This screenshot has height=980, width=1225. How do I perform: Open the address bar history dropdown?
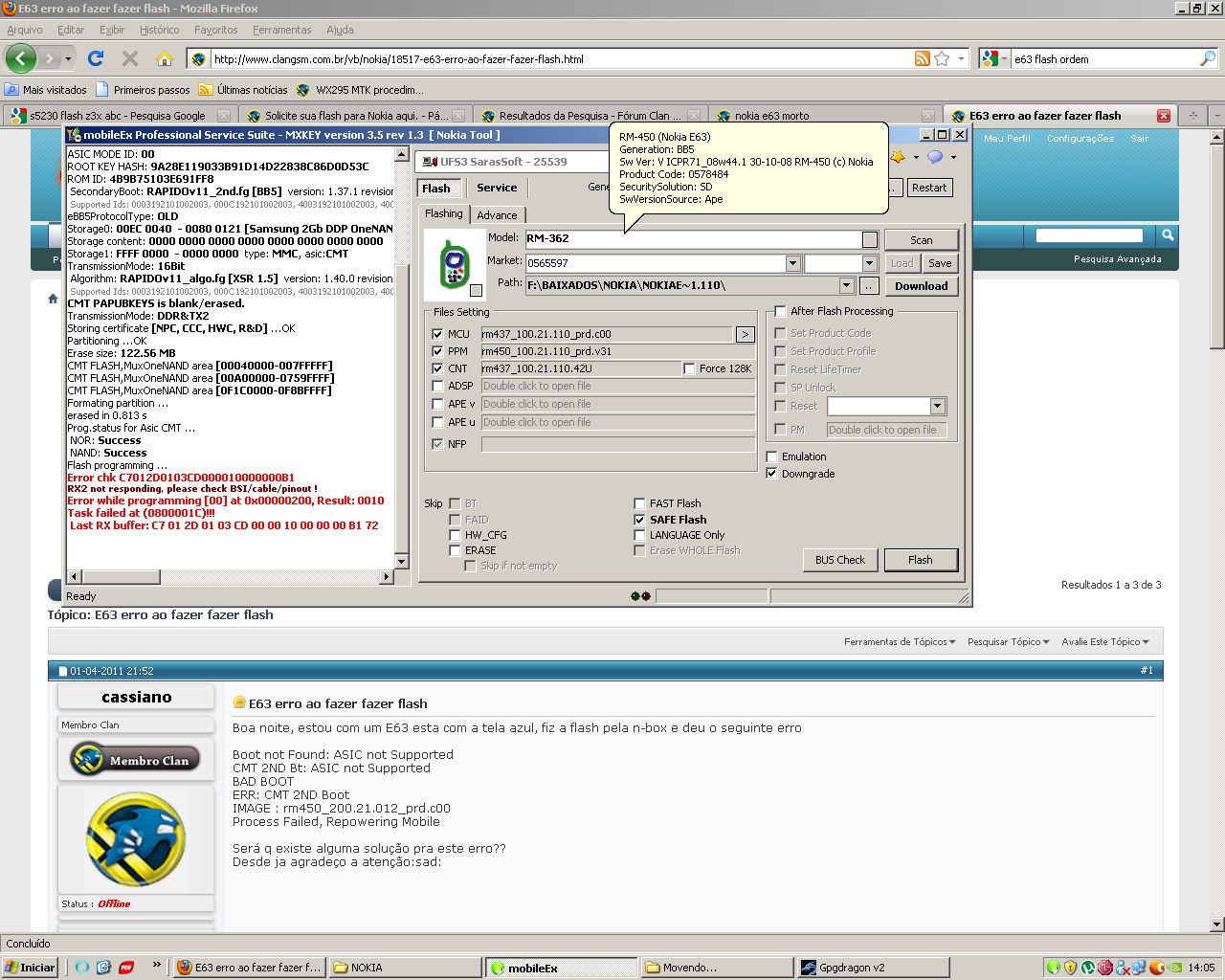coord(961,58)
